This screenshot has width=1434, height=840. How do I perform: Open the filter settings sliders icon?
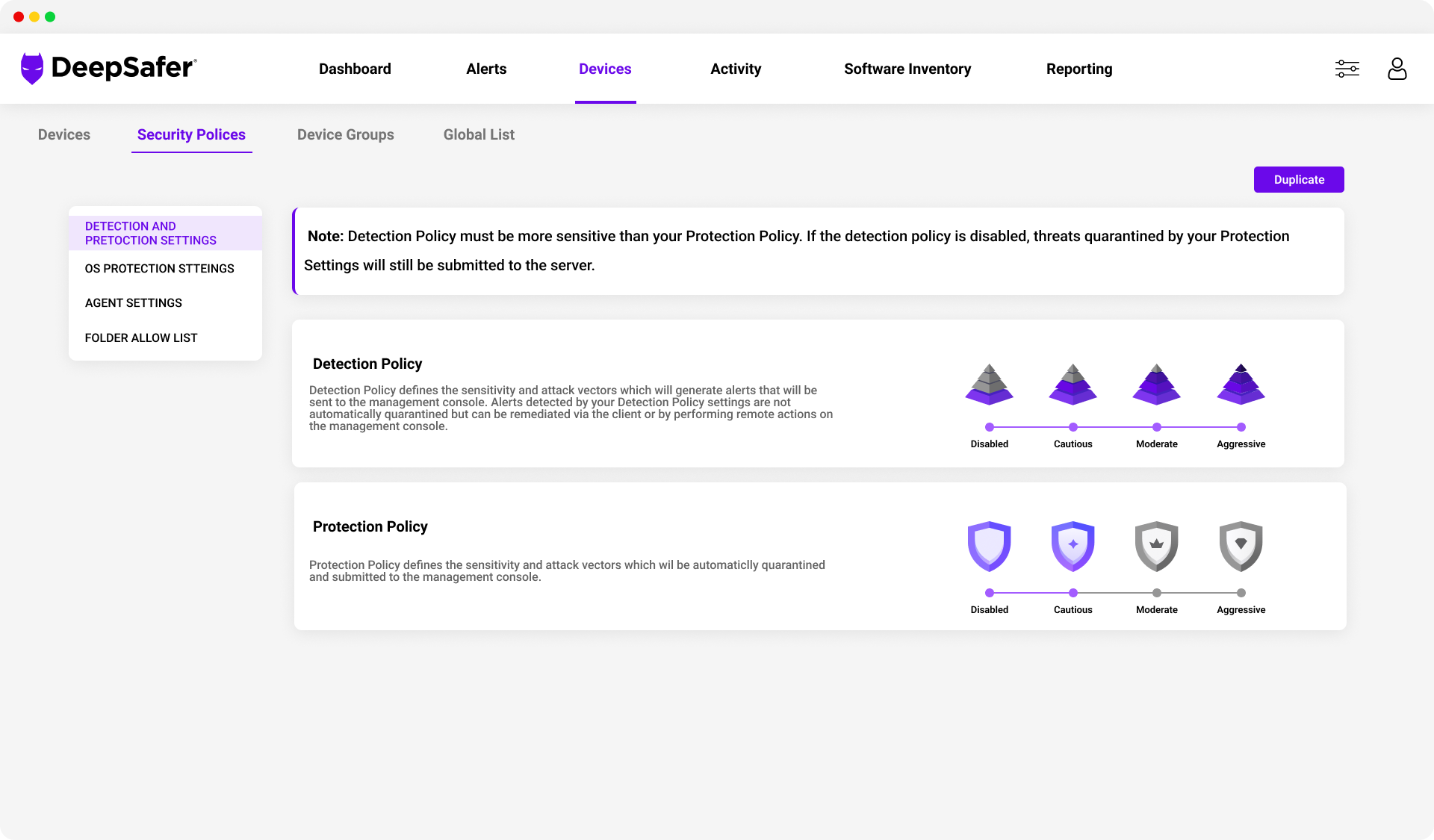[x=1347, y=69]
